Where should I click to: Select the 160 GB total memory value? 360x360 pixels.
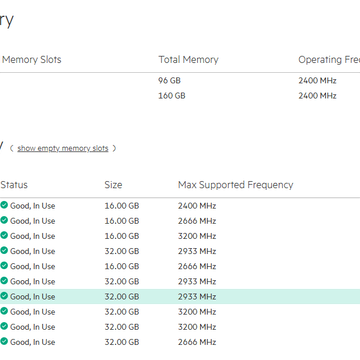coord(172,96)
